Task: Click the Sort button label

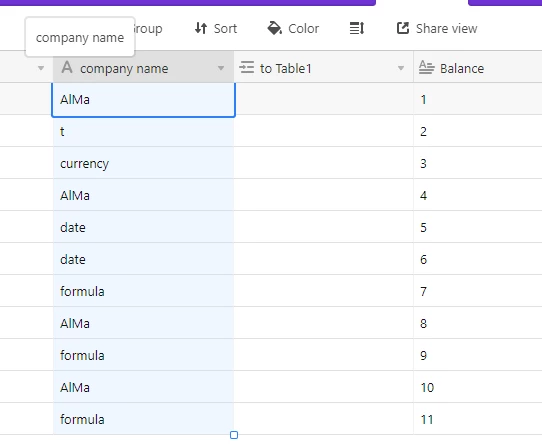Action: coord(225,29)
